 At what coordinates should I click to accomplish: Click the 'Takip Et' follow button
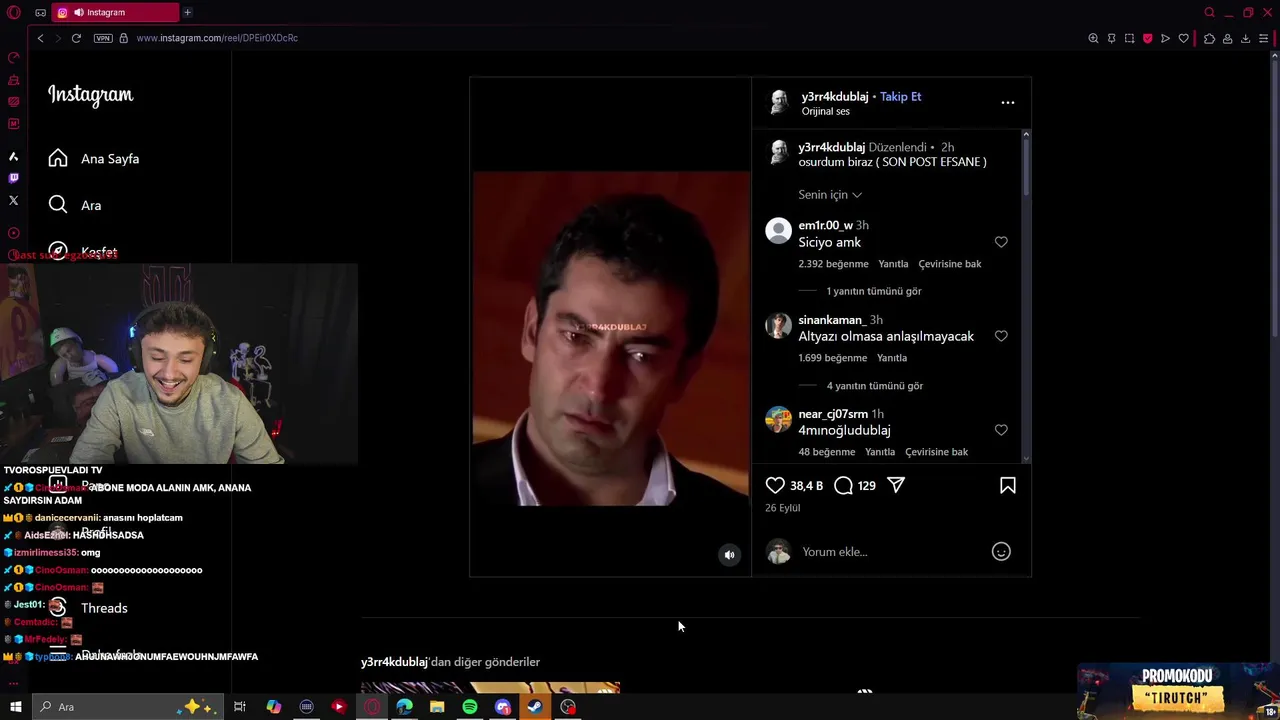901,97
